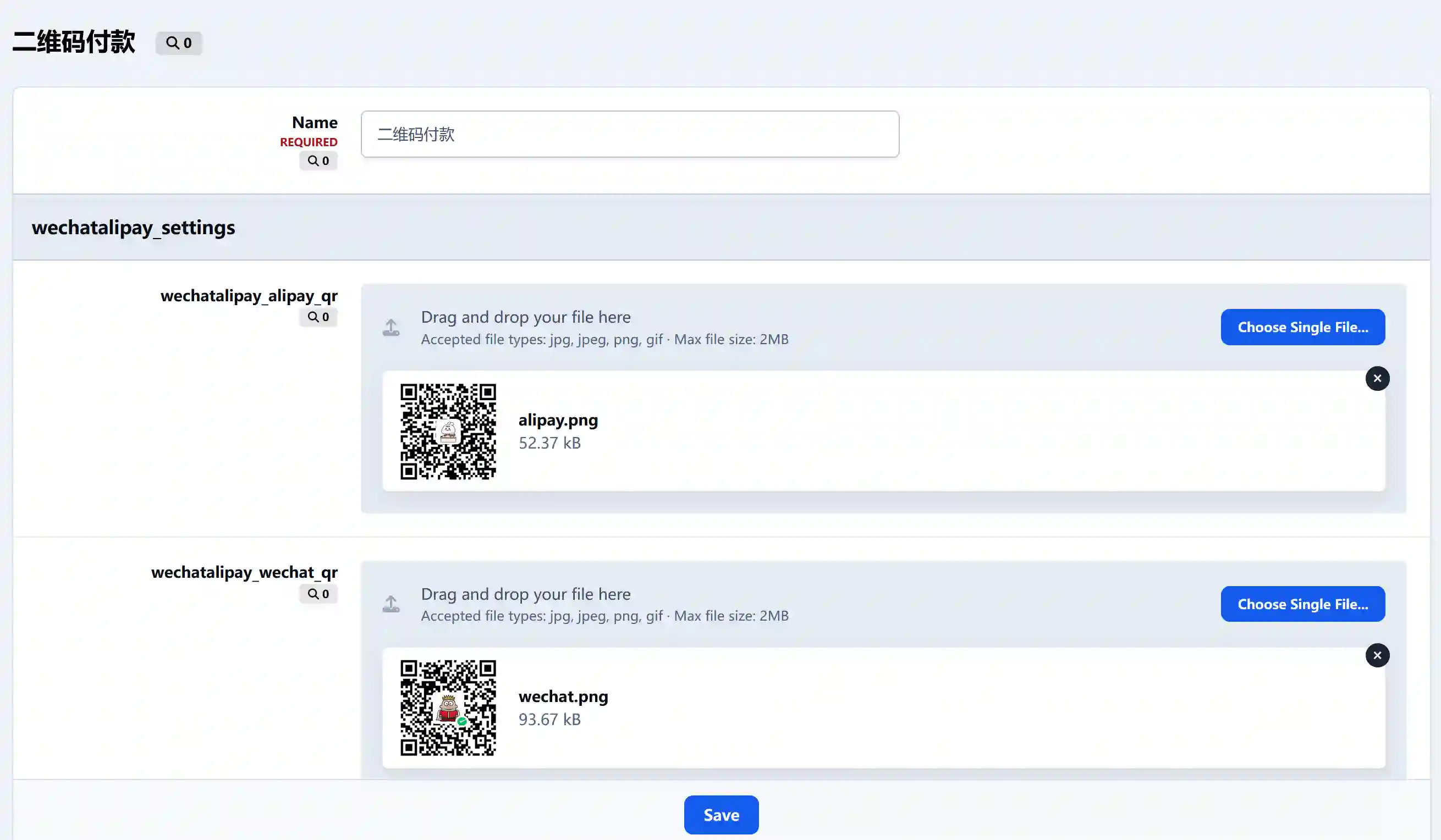Open the alipay.png QR code thumbnail
Screen dimensions: 1441x840
[448, 432]
